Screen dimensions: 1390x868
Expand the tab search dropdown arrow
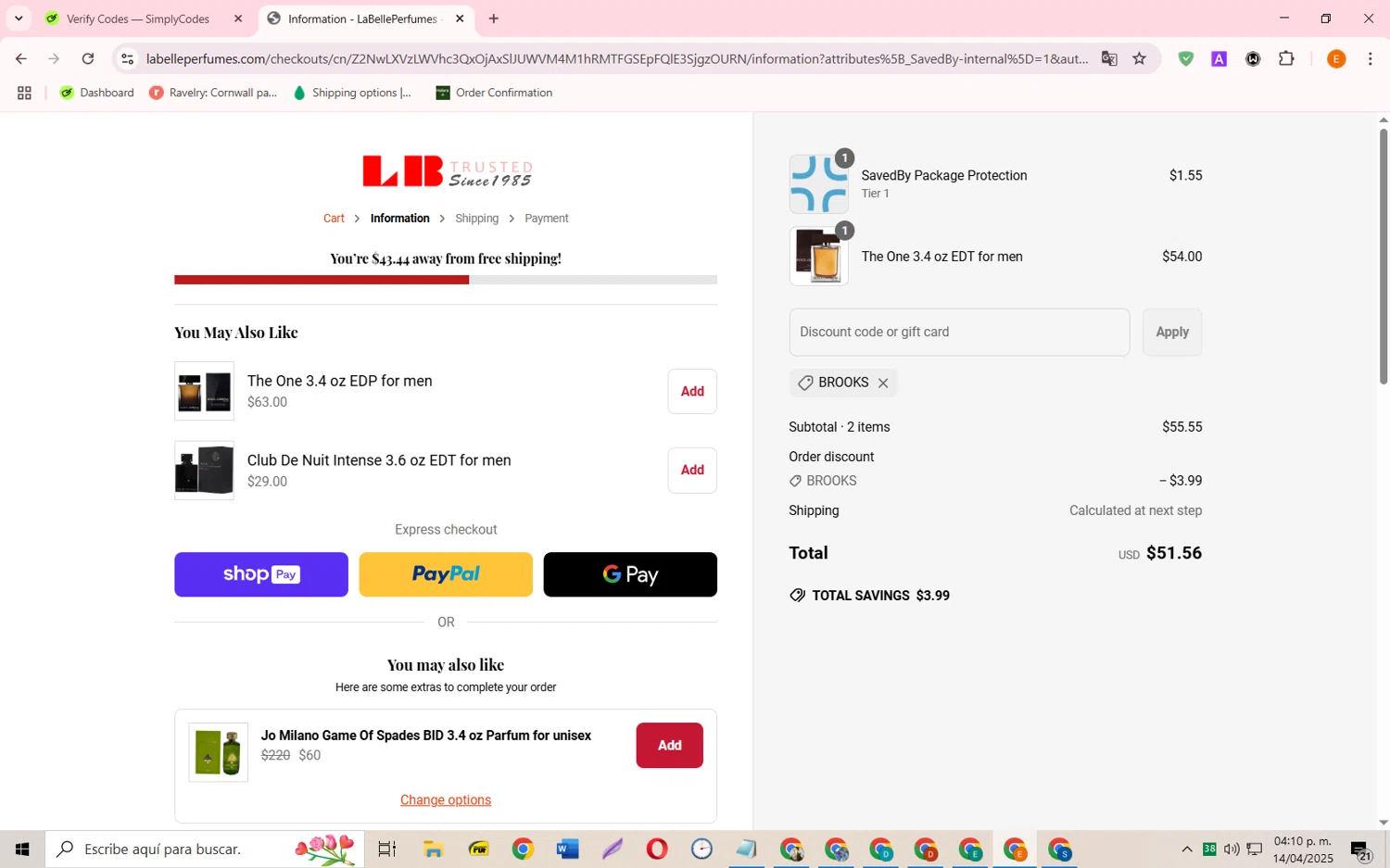(18, 19)
